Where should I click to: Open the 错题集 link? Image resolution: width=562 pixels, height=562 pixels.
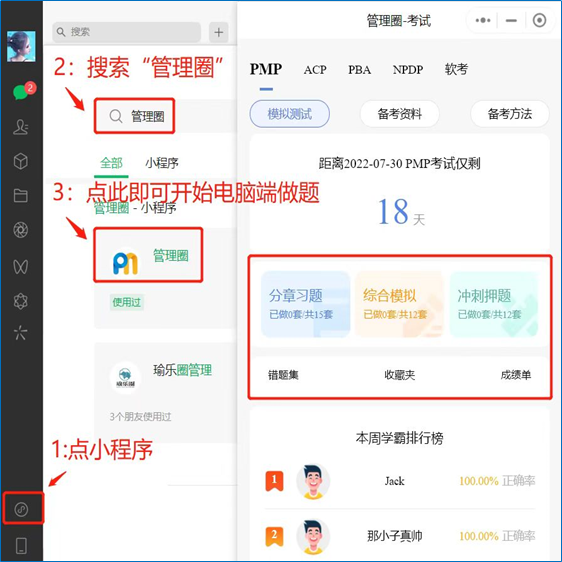point(283,375)
